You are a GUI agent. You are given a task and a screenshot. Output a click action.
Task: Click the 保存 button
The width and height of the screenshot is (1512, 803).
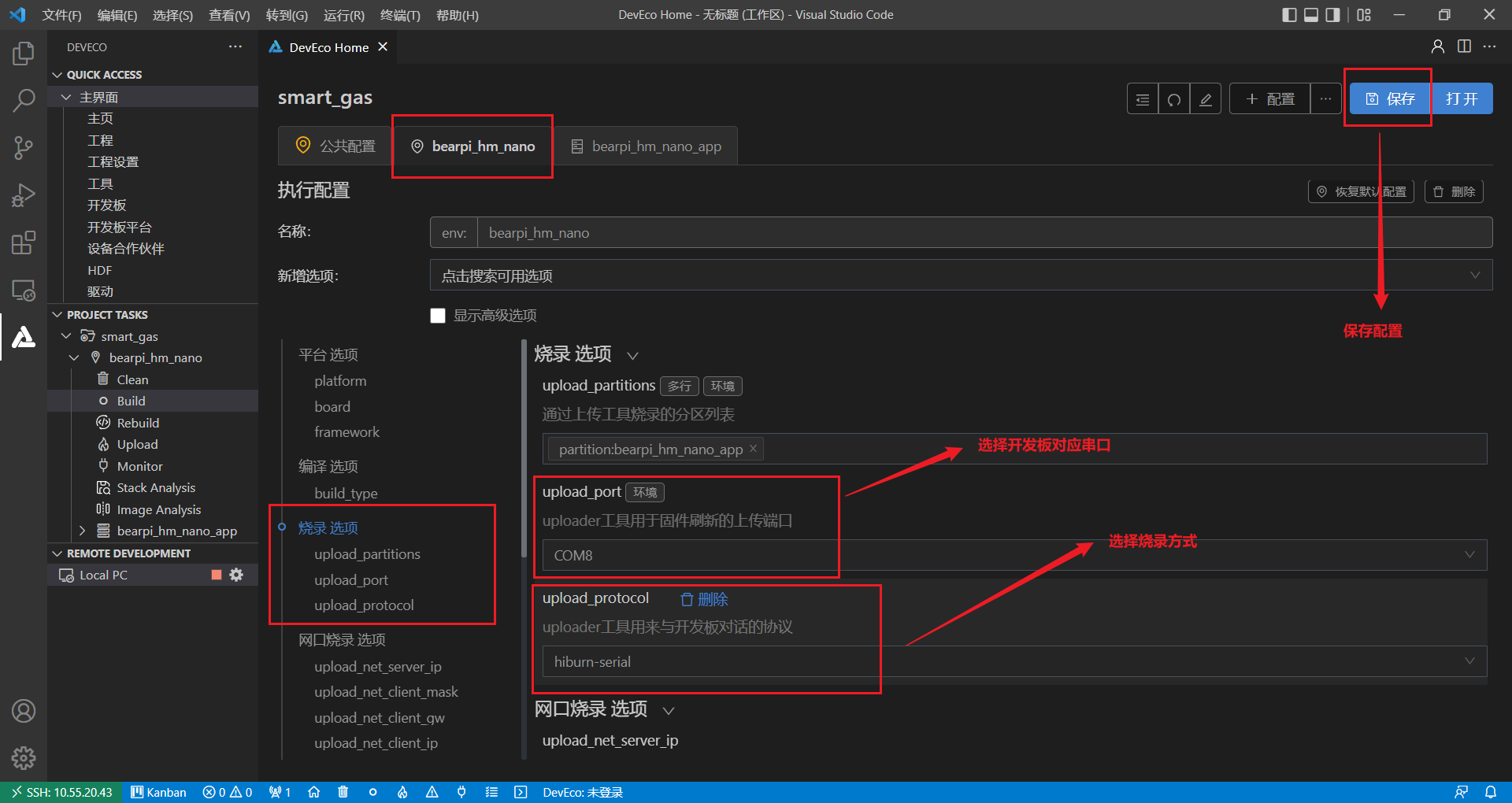pos(1390,99)
